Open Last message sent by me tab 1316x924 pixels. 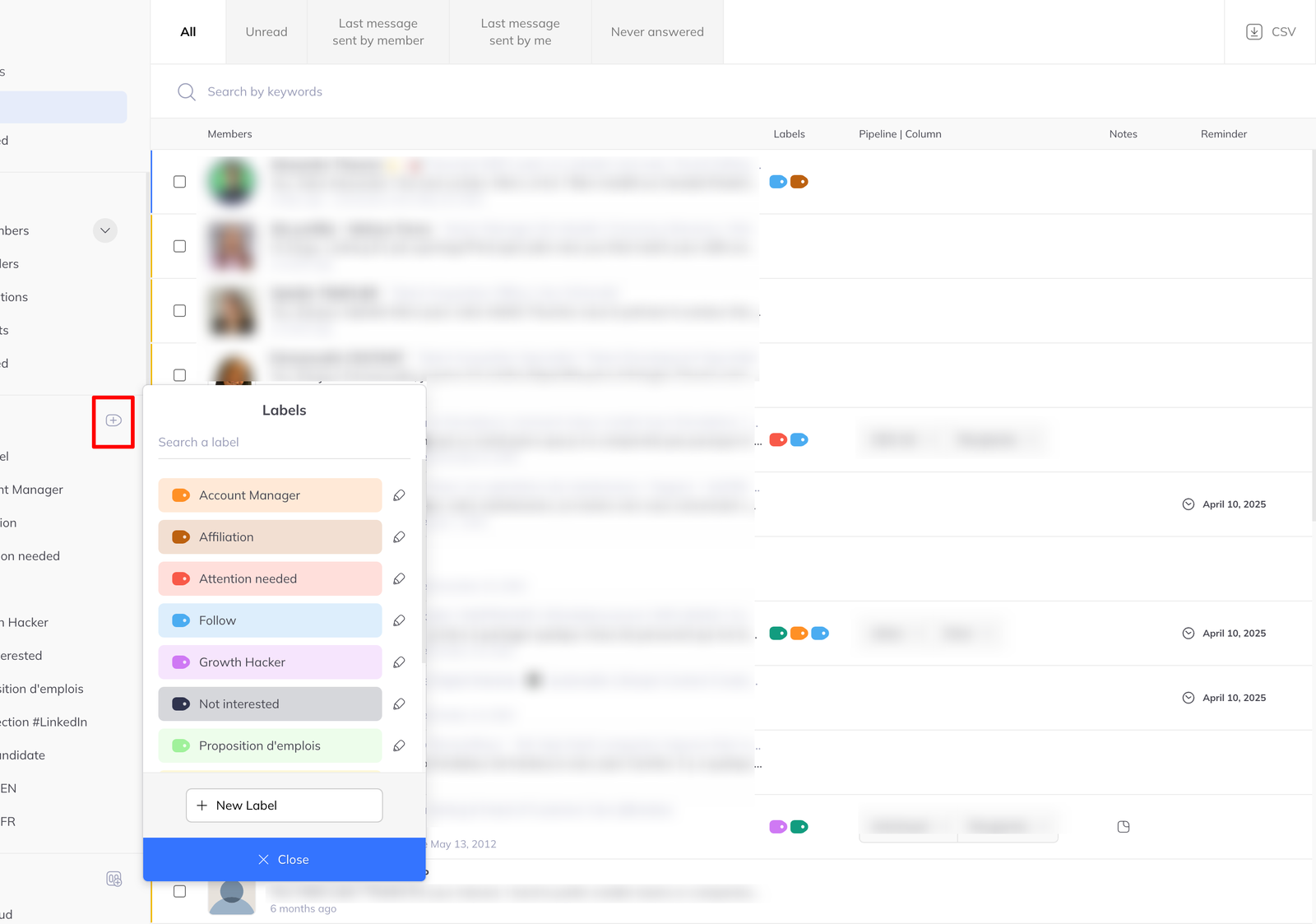521,32
